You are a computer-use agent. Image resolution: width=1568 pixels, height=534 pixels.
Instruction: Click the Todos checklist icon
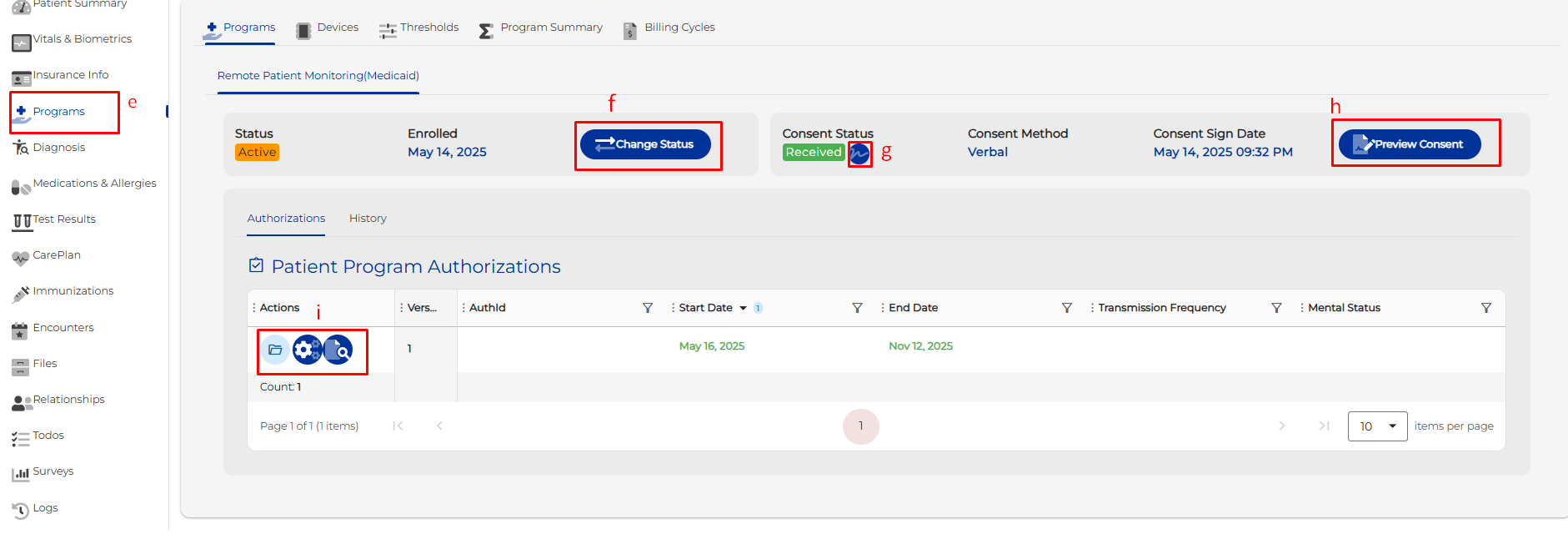(21, 439)
